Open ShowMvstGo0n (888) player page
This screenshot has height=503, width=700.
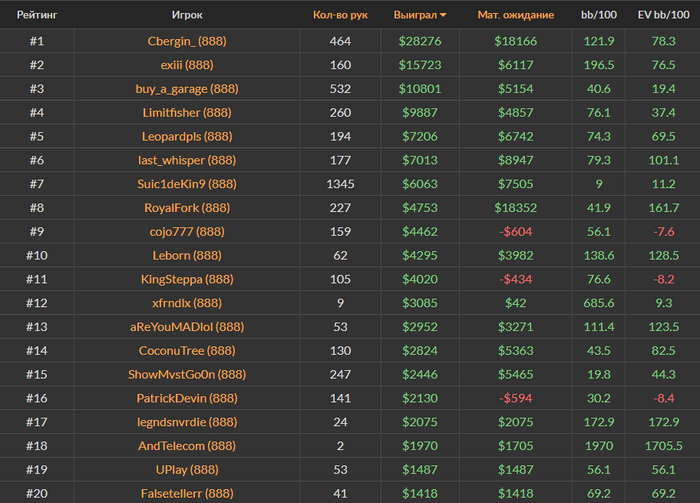point(186,374)
